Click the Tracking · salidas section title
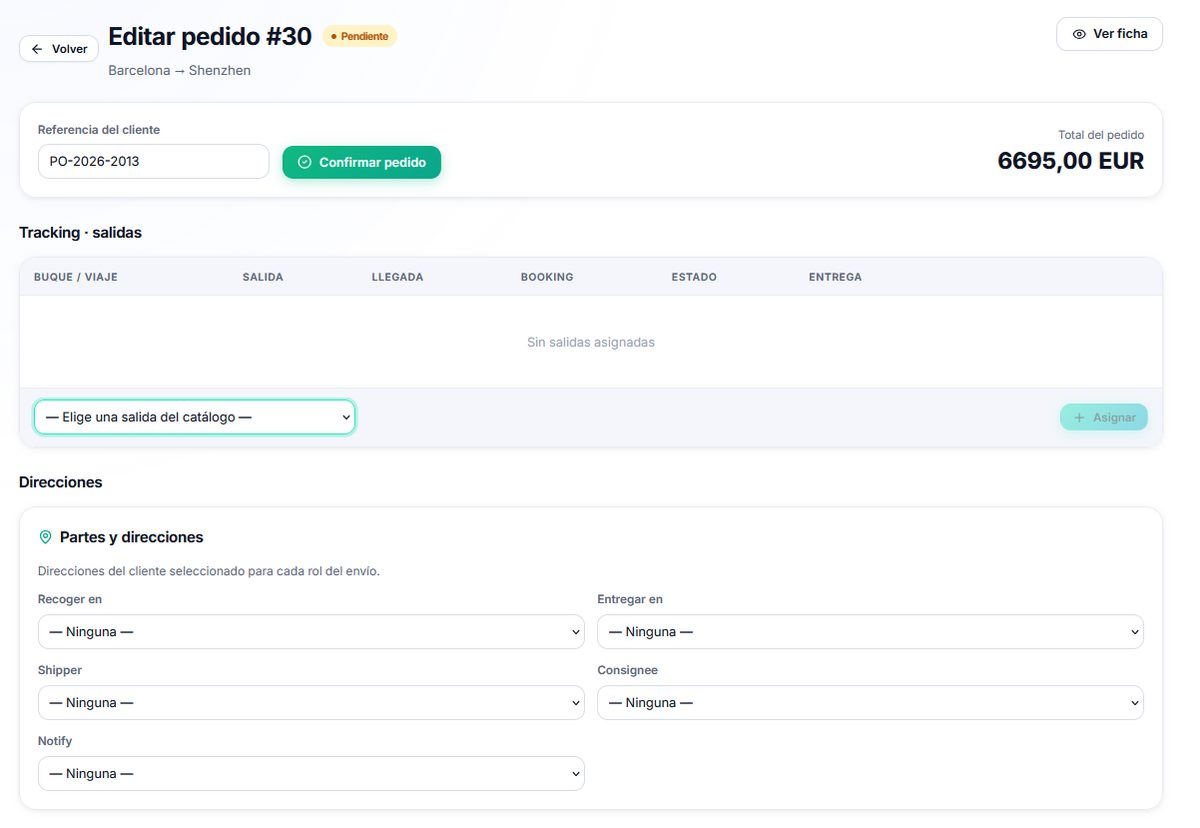This screenshot has height=828, width=1200. coord(80,233)
